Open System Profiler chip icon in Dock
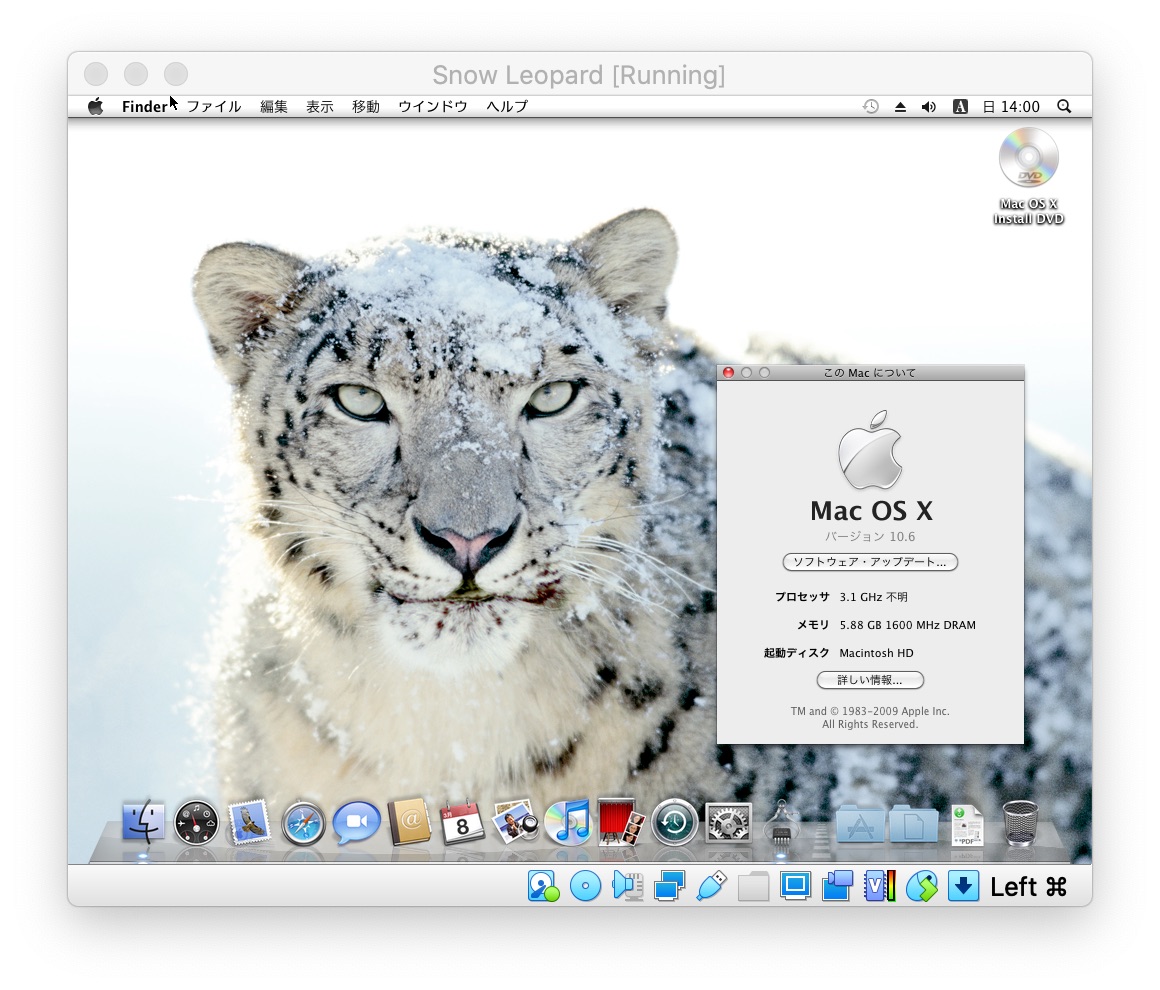Image resolution: width=1160 pixels, height=990 pixels. point(781,823)
